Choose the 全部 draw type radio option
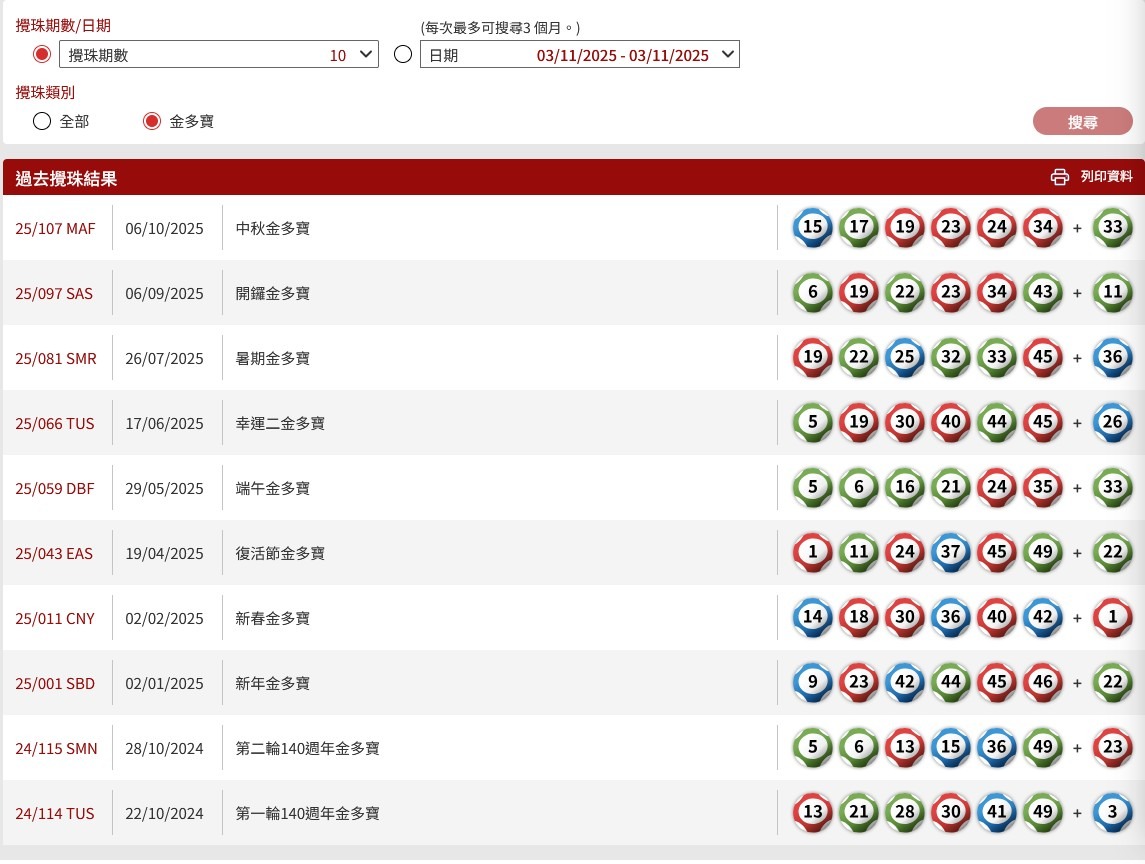 42,121
